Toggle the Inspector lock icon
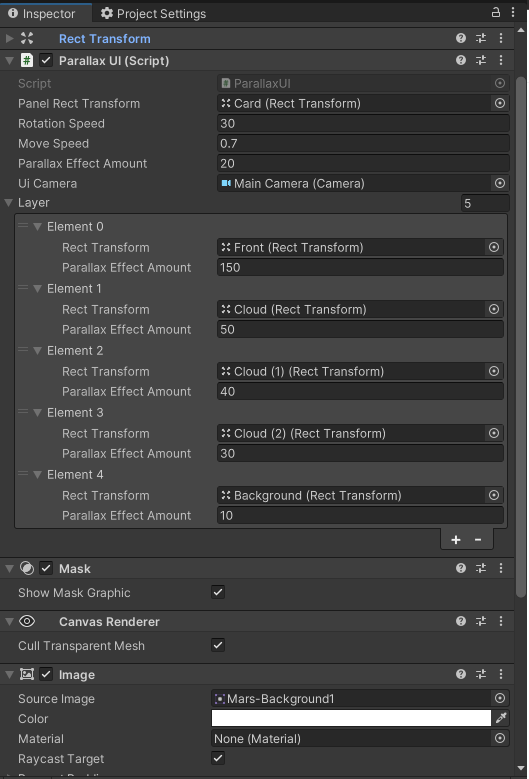This screenshot has height=779, width=529. point(496,12)
